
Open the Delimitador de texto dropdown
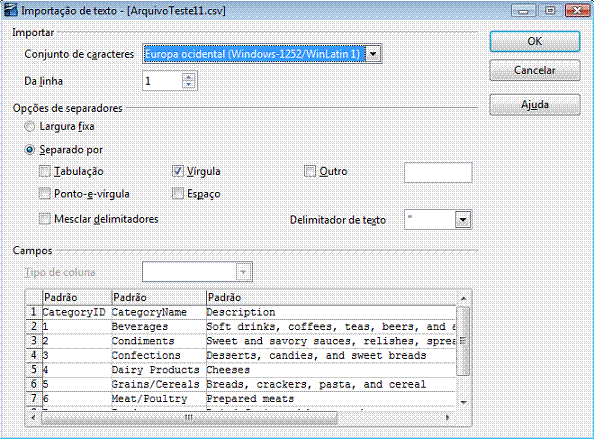tap(463, 220)
